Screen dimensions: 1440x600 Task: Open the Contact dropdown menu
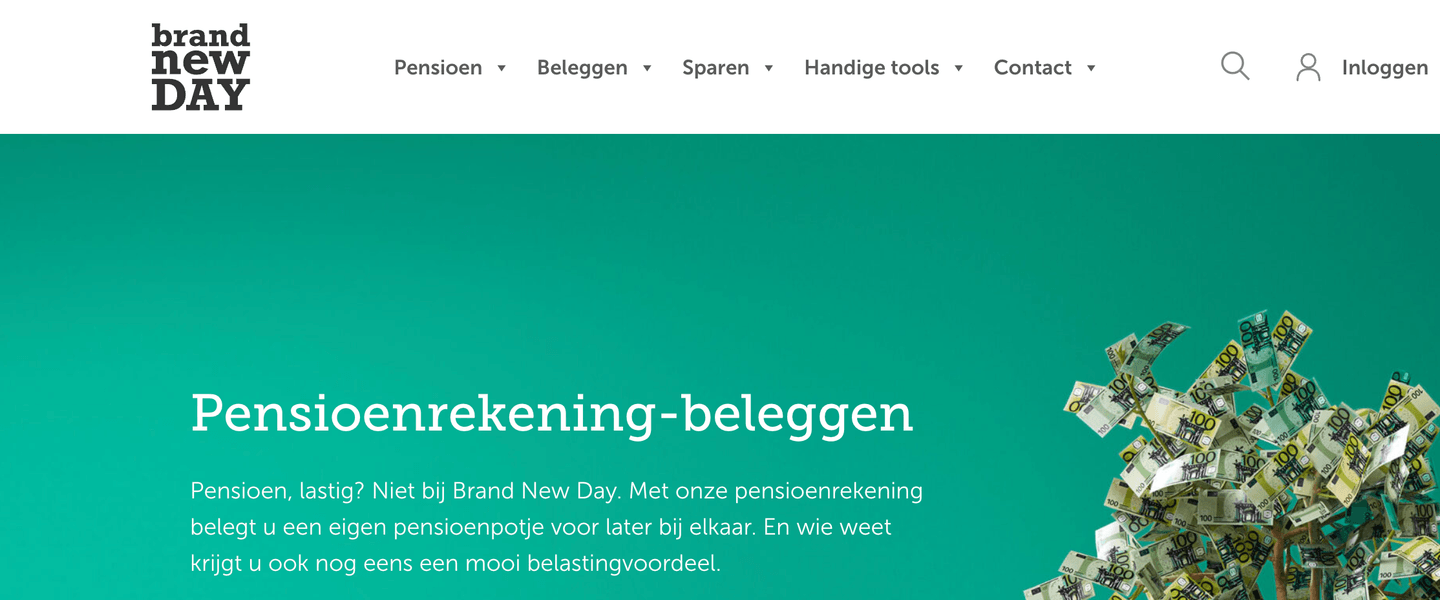[1092, 68]
